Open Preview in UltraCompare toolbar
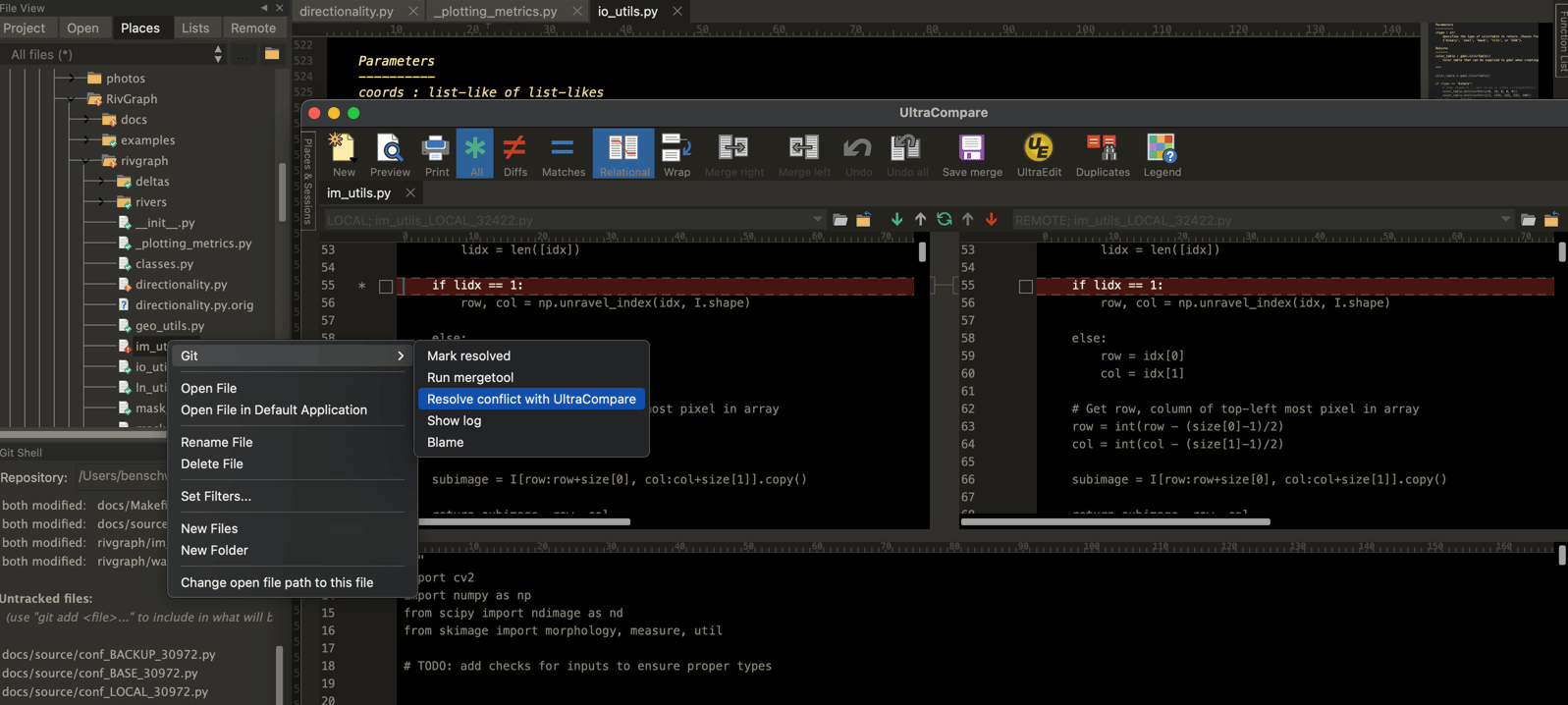 pyautogui.click(x=390, y=154)
